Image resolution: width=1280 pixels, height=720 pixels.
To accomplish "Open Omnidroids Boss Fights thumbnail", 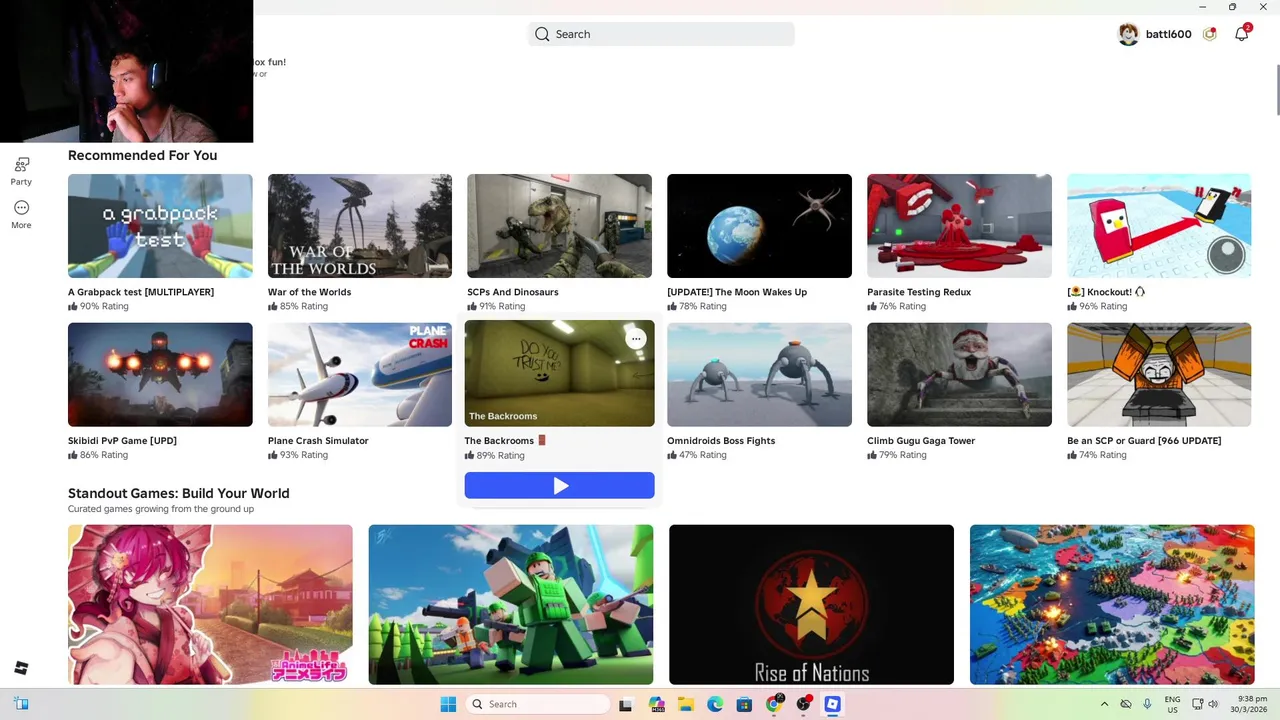I will tap(759, 374).
